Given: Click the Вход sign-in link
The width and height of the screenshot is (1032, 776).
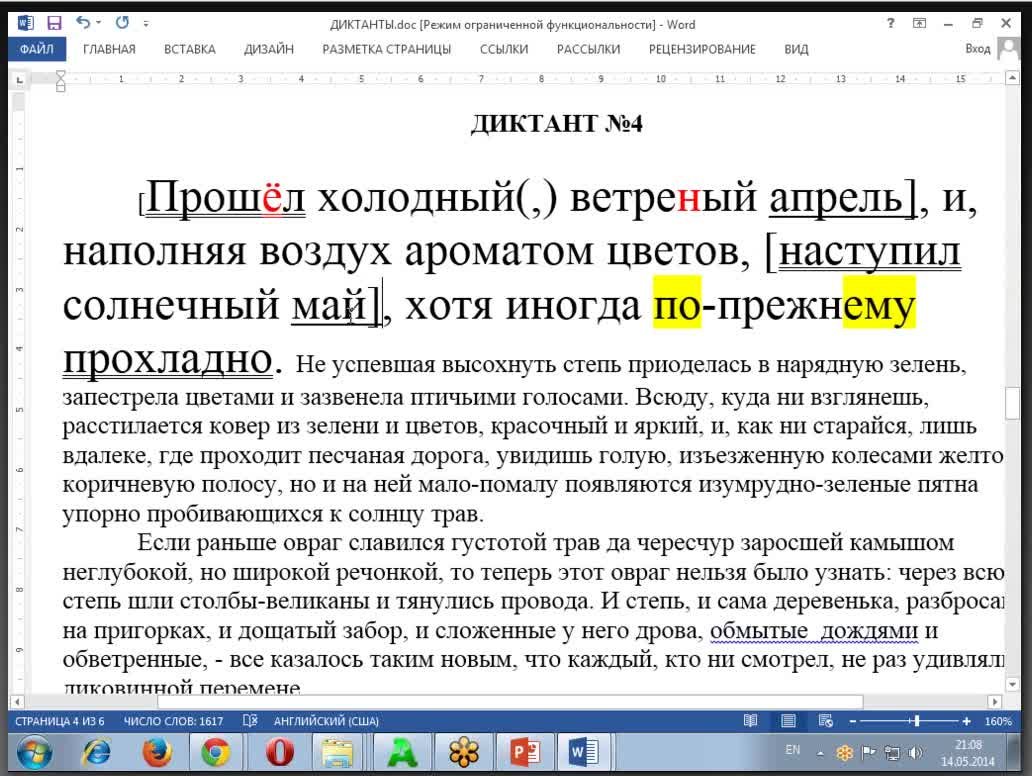Looking at the screenshot, I should pyautogui.click(x=977, y=48).
